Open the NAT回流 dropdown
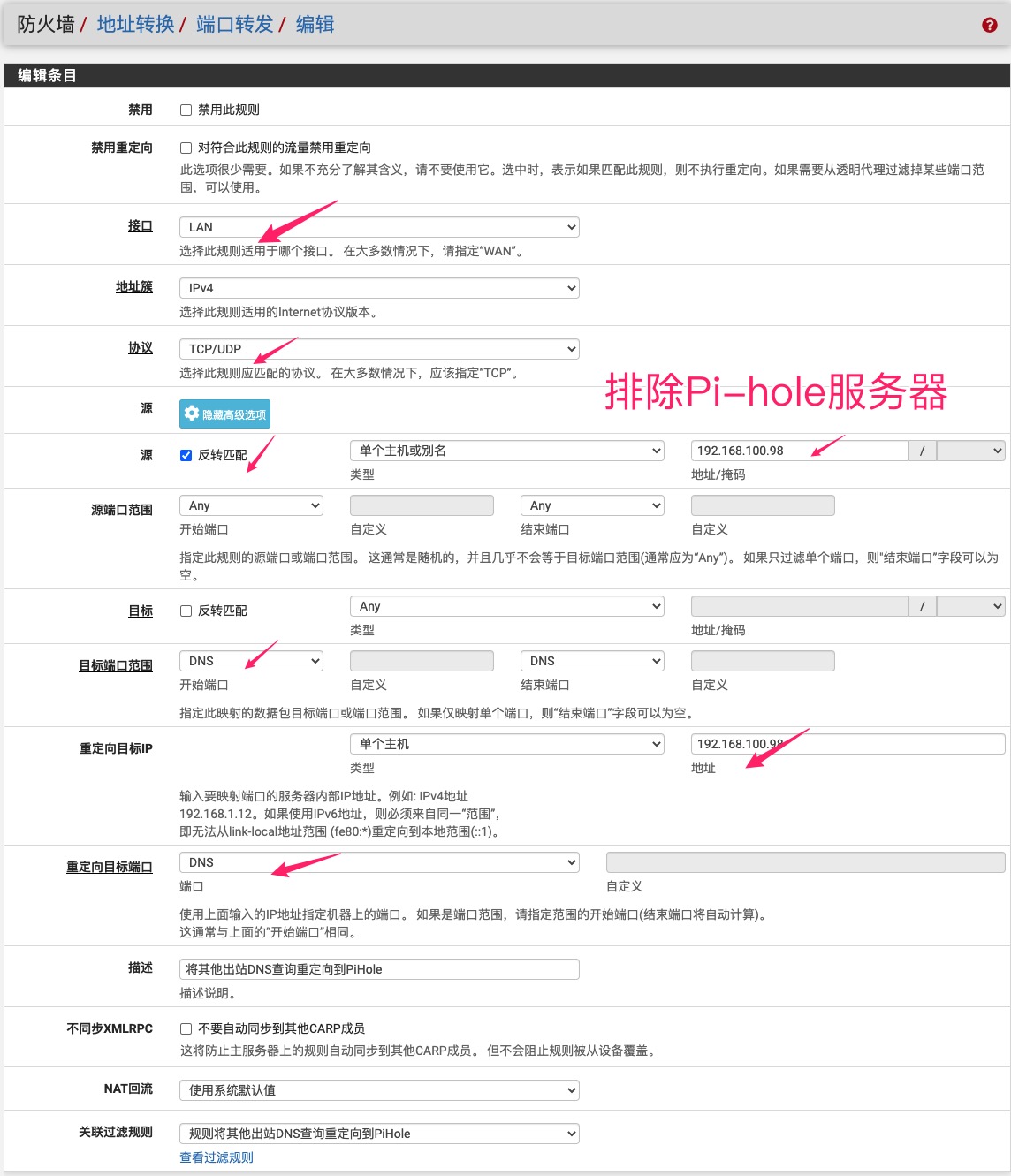 point(379,1090)
